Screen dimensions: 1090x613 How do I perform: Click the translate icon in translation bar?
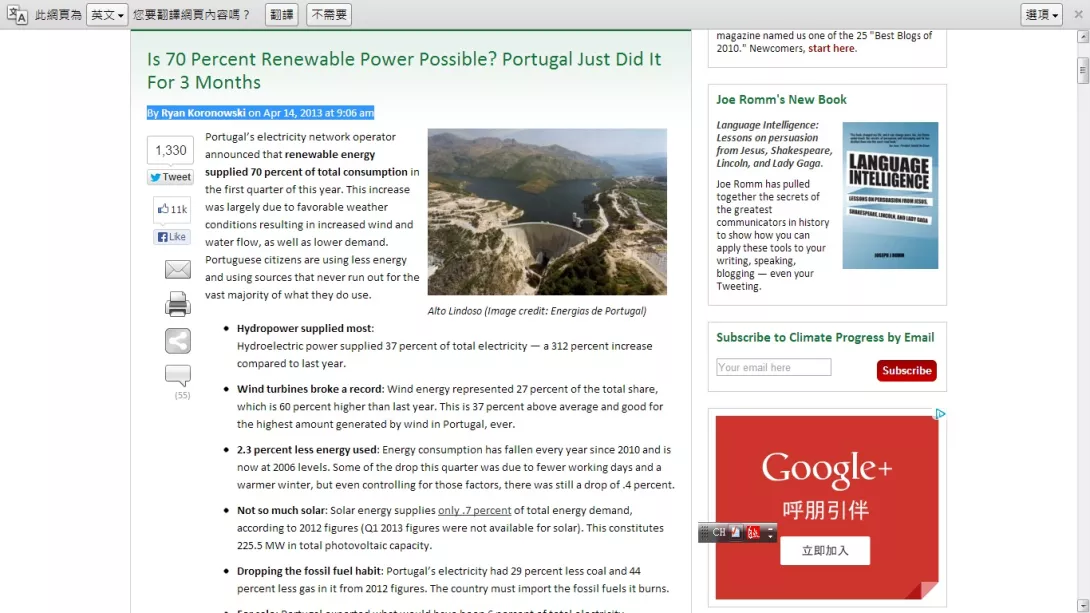[x=17, y=15]
